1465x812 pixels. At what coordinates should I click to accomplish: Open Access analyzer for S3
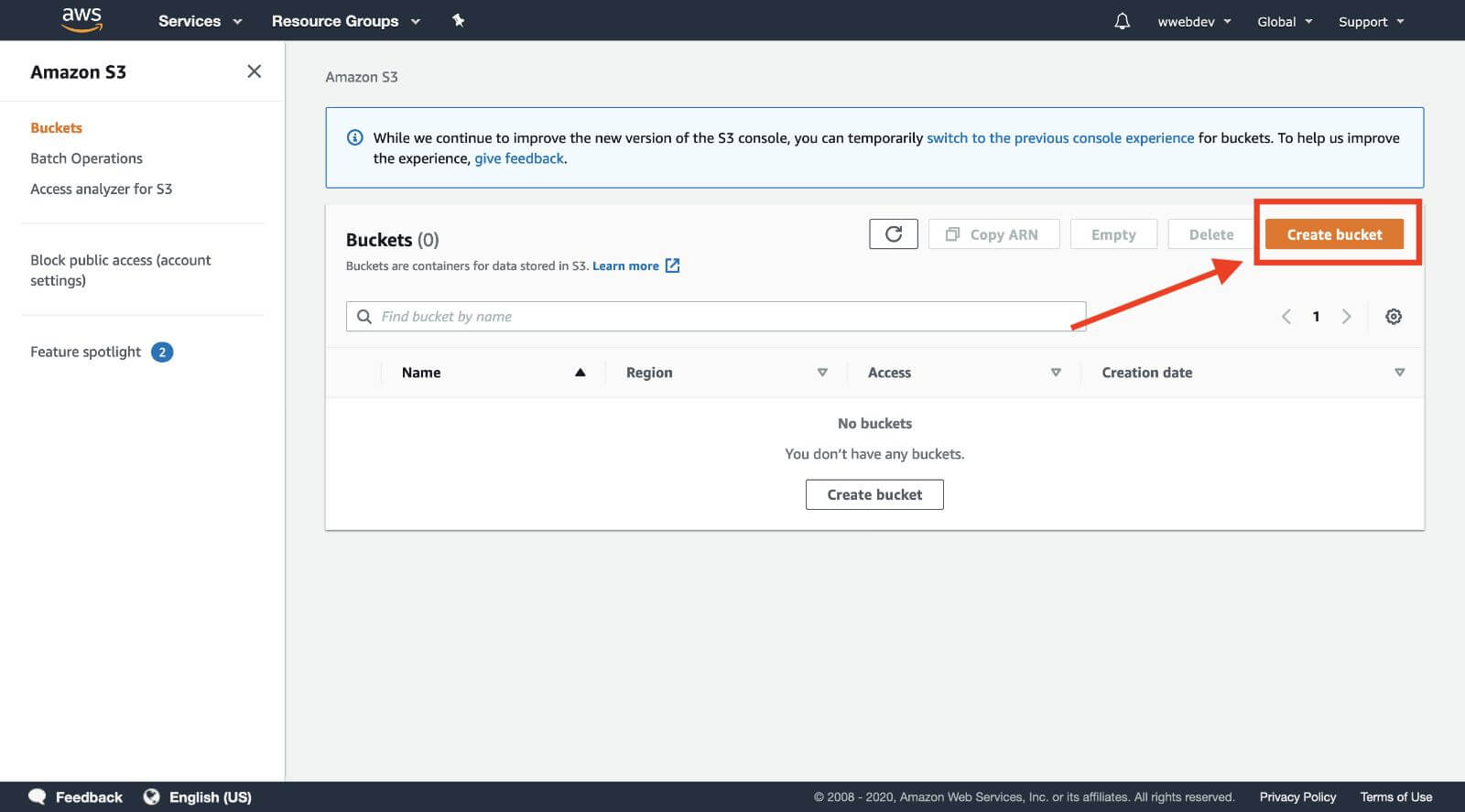(101, 189)
